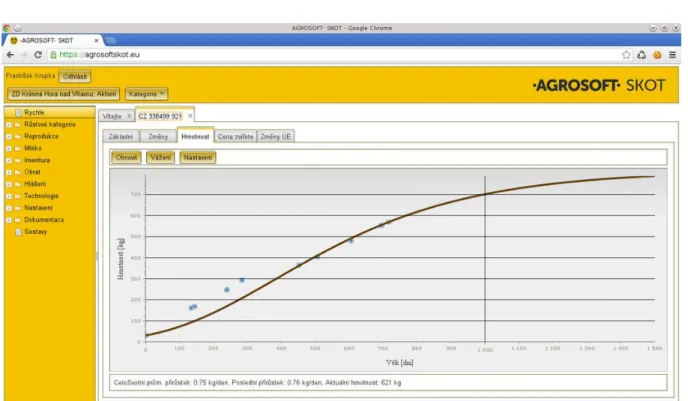Click the Reprodukce folder icon

tap(18, 136)
